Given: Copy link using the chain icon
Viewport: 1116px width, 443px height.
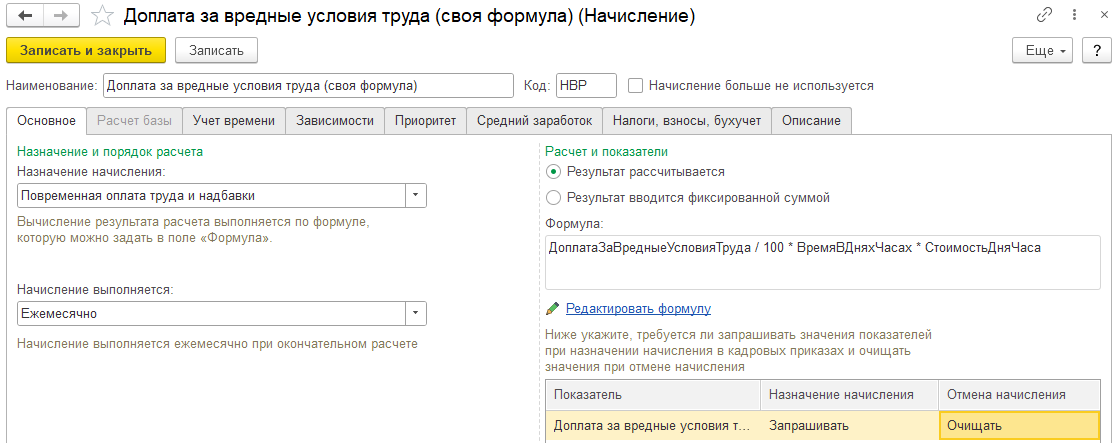Looking at the screenshot, I should click(x=1045, y=16).
